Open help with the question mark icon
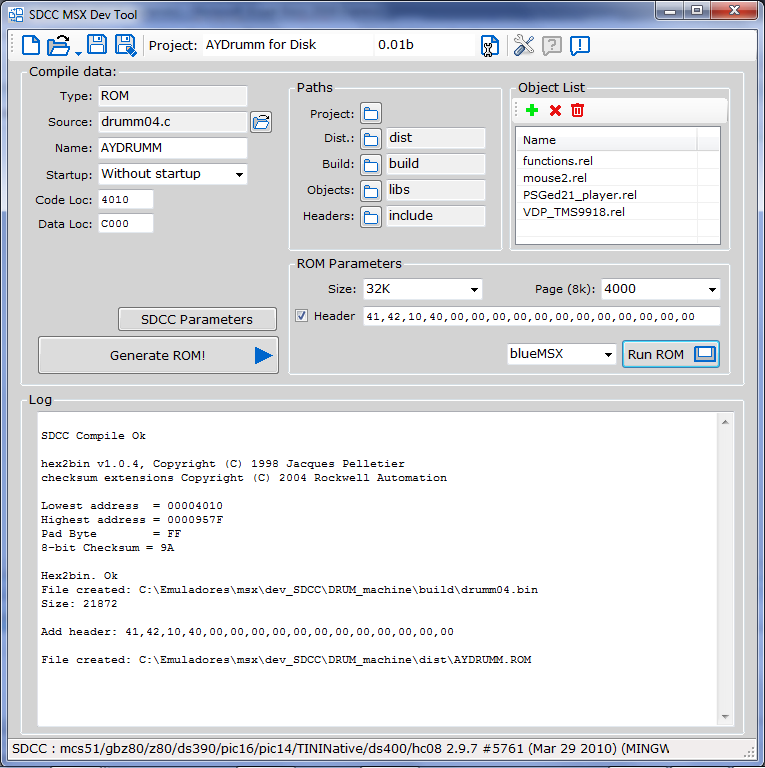765x768 pixels. pos(552,46)
